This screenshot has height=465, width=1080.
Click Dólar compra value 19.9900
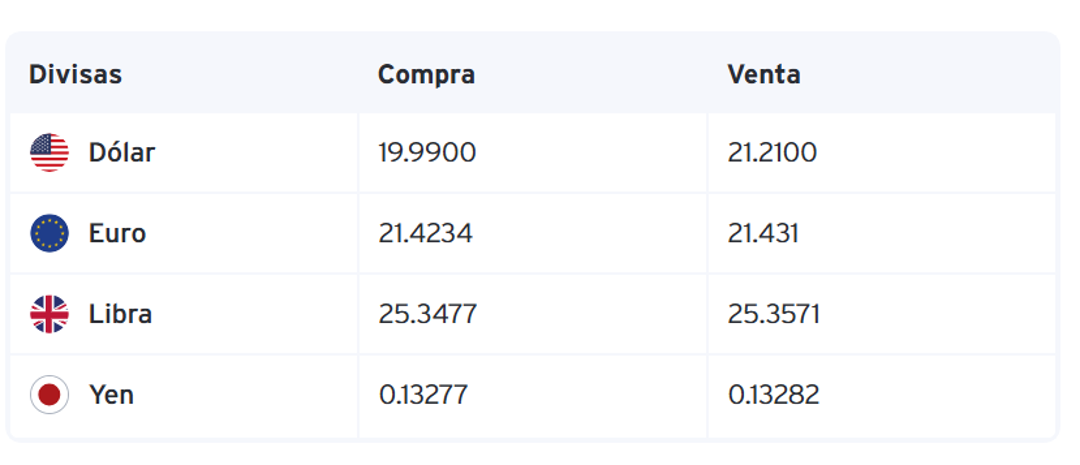[x=427, y=153]
